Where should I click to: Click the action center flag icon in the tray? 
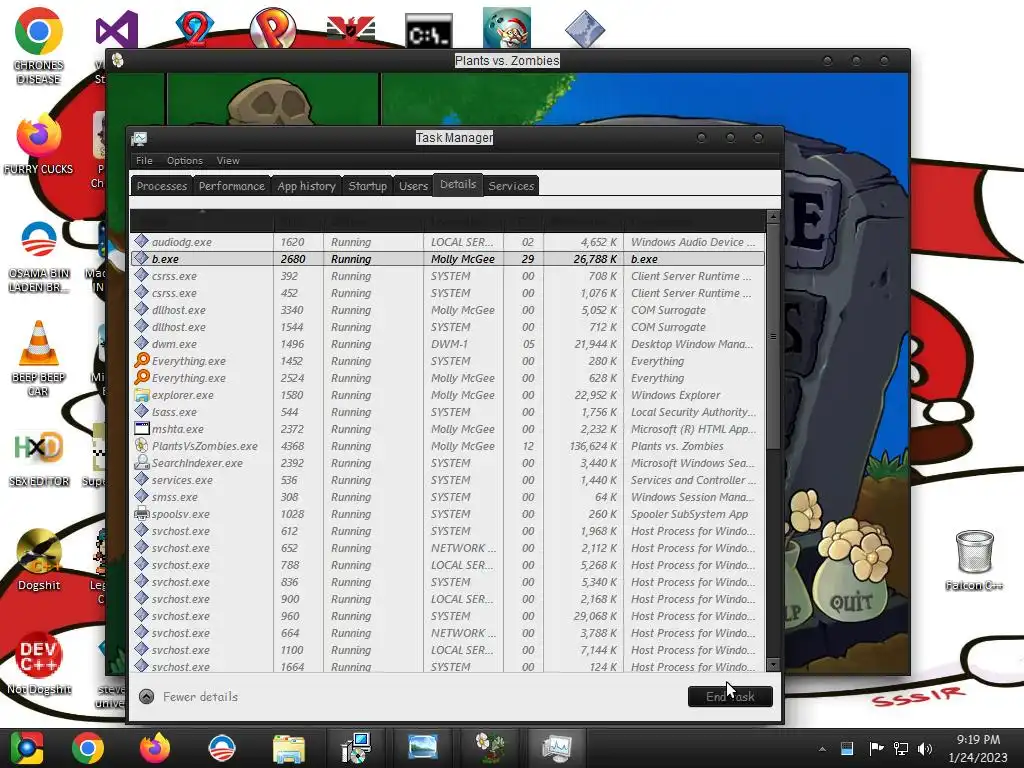(876, 748)
